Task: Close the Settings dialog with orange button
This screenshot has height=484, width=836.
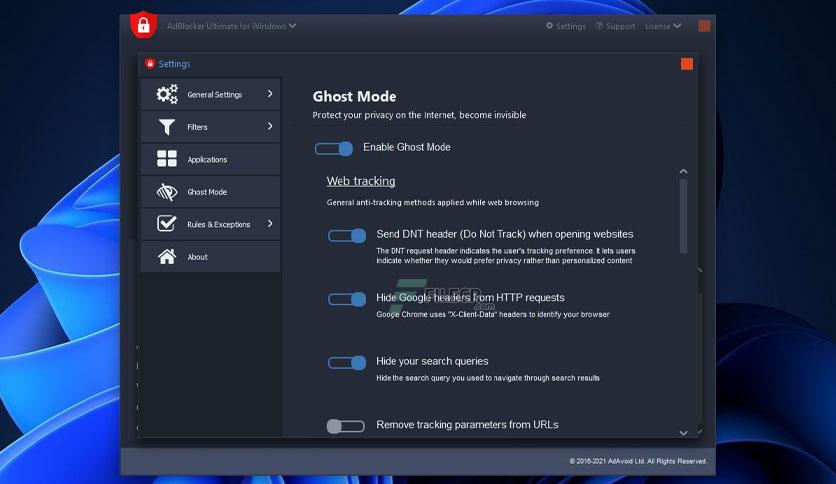Action: pos(687,64)
